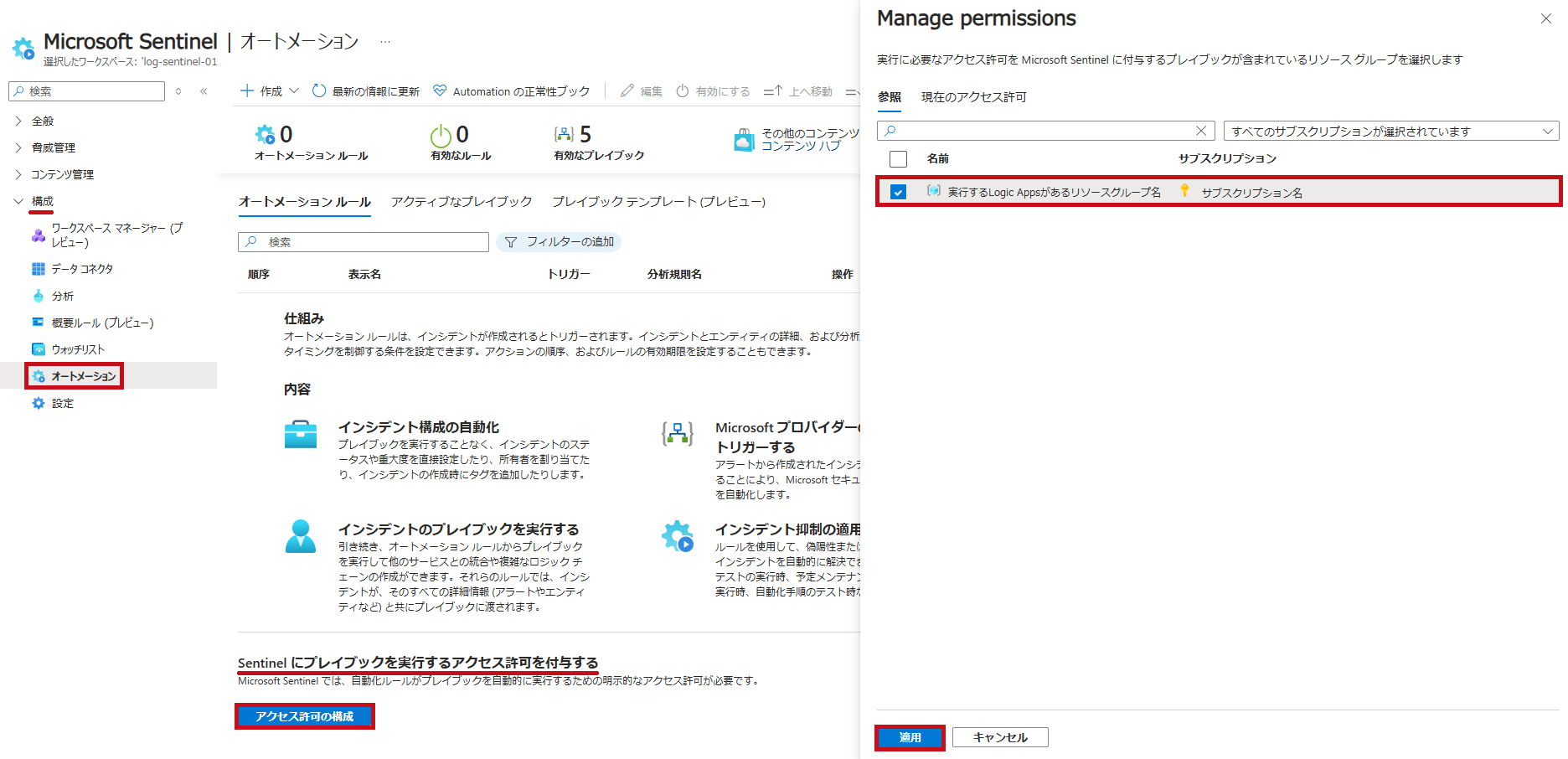Viewport: 1568px width, 759px height.
Task: Open ワークスペース マネージャー (プレビュー)
Action: click(x=116, y=235)
